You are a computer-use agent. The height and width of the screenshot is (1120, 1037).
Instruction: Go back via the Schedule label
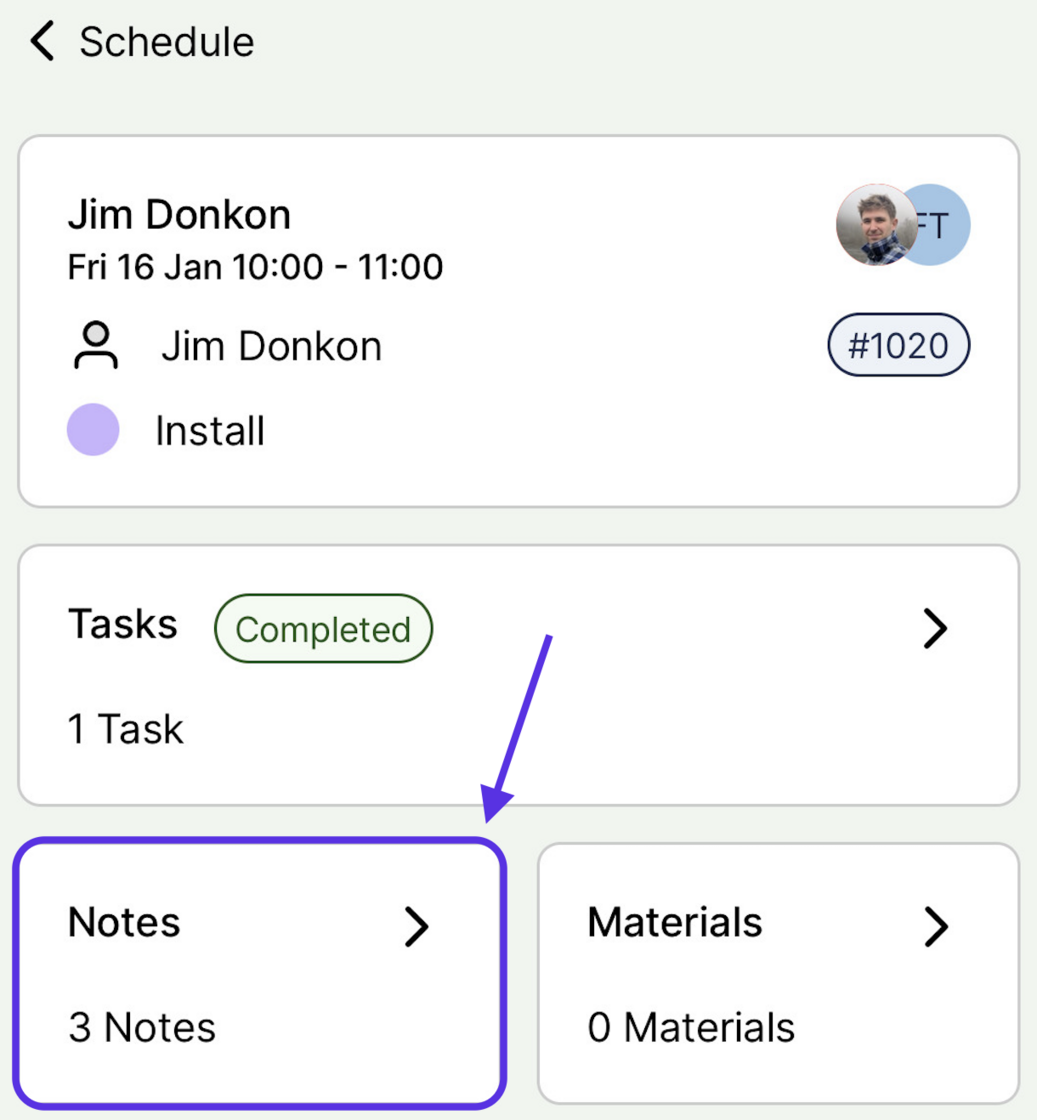click(167, 42)
